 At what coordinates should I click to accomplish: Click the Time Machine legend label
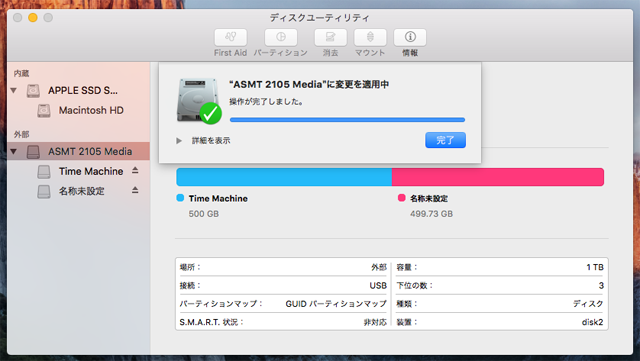(x=218, y=198)
